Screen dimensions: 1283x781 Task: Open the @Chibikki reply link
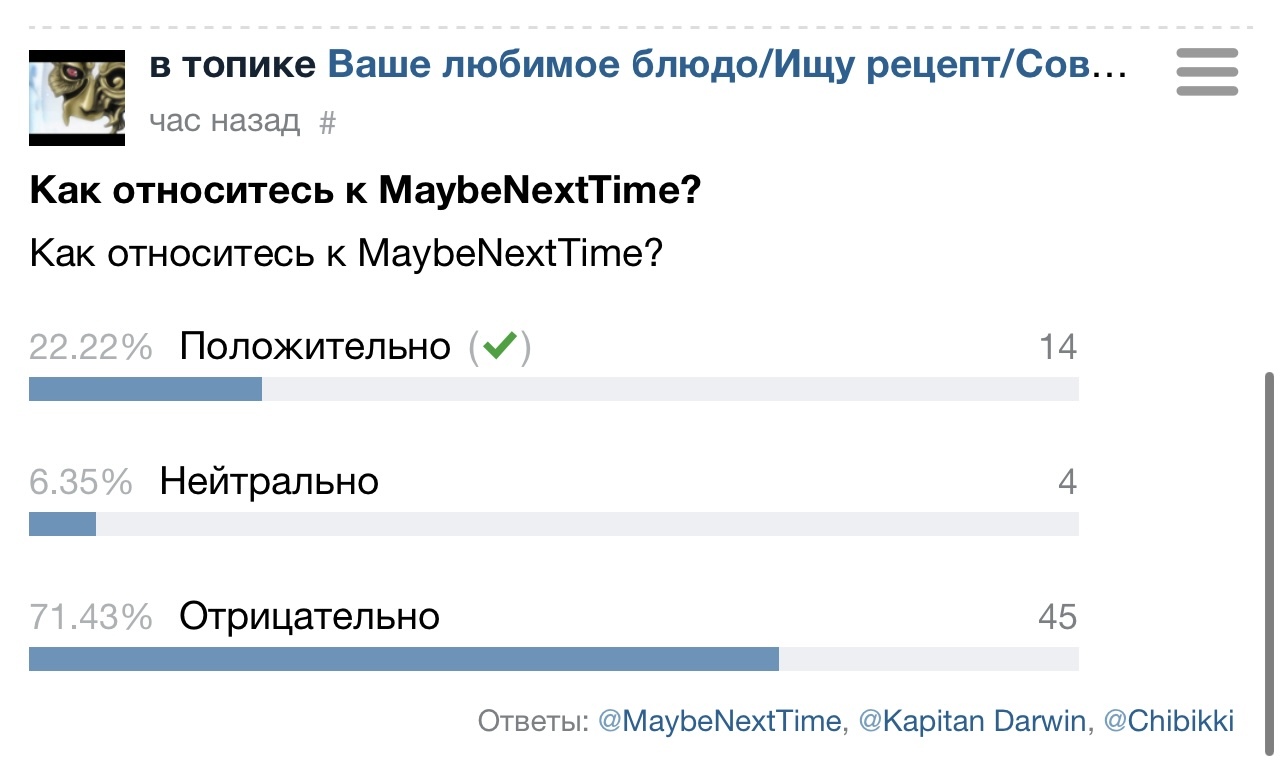[x=1168, y=721]
